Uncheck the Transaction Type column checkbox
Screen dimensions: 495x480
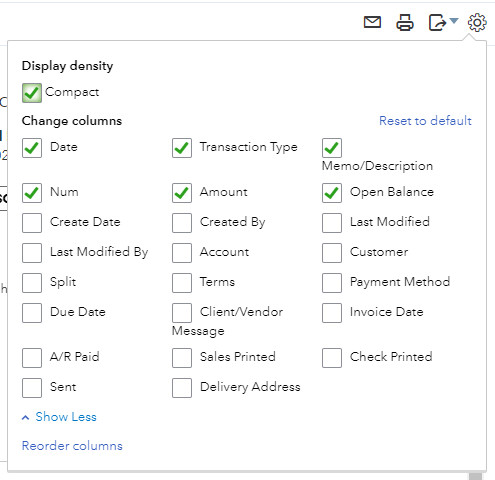tap(182, 148)
